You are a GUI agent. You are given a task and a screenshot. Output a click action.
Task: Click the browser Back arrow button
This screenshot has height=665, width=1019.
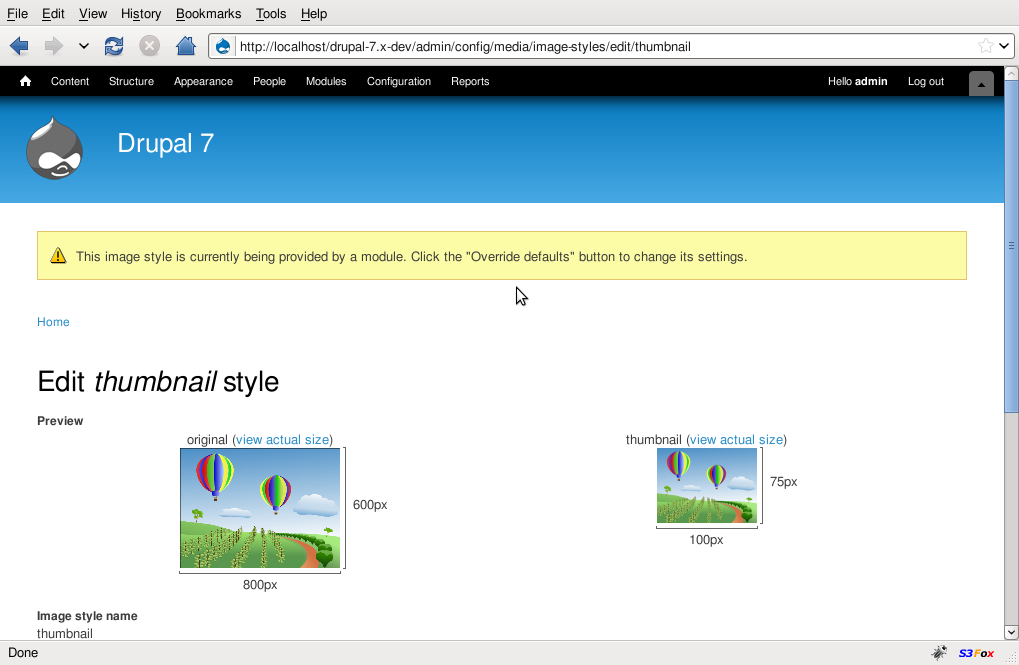coord(19,46)
